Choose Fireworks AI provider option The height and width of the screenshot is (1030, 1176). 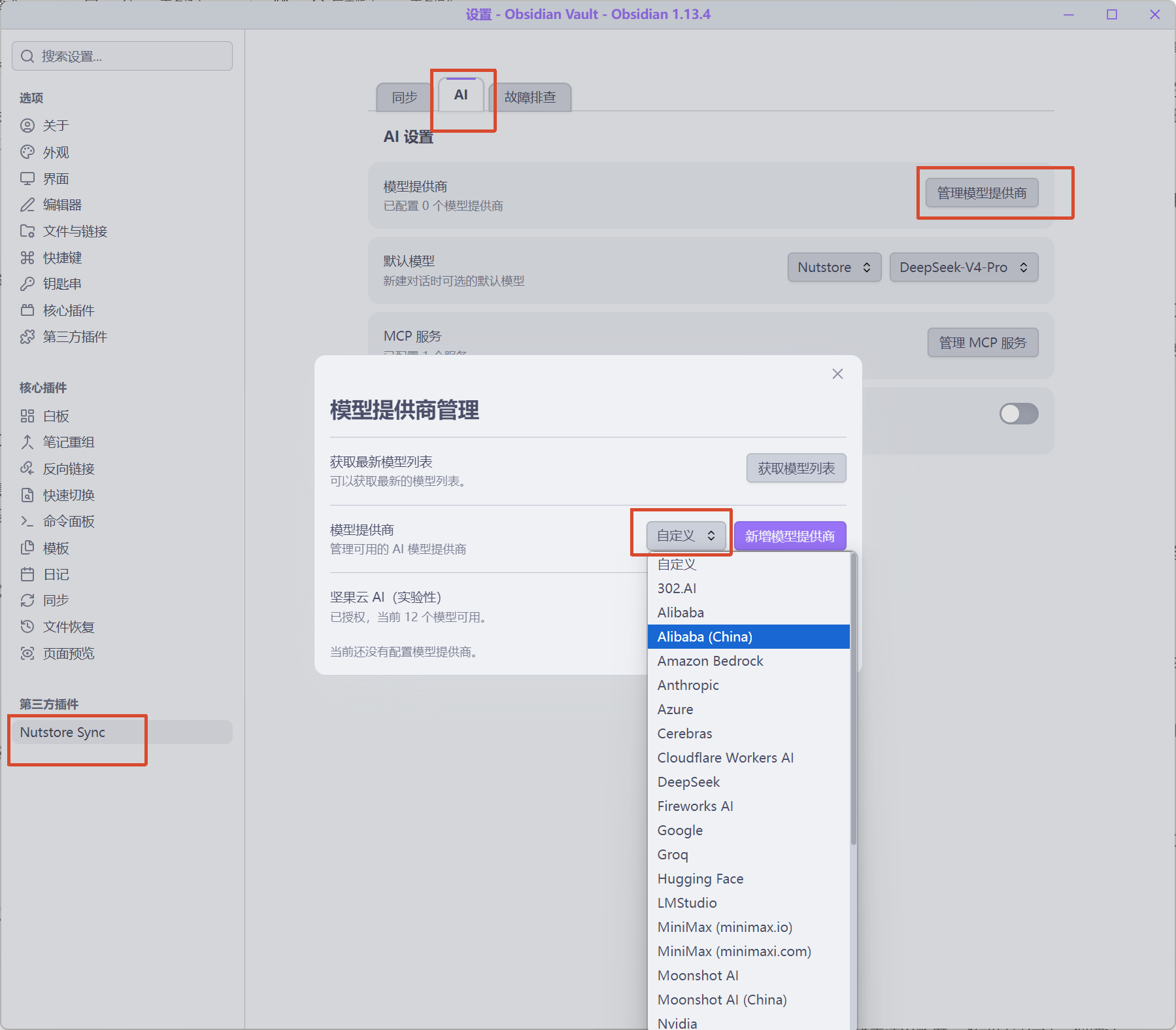tap(748, 806)
